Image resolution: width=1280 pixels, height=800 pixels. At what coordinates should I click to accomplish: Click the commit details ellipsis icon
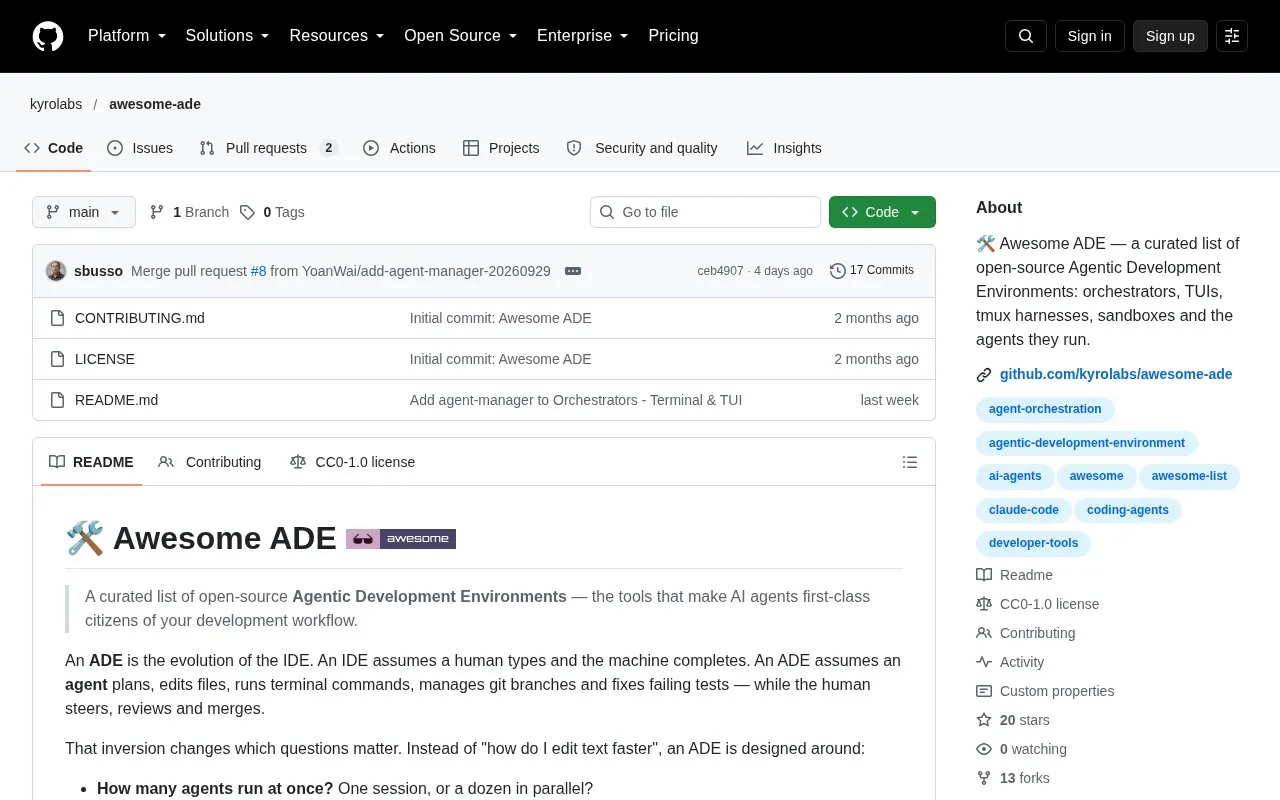coord(573,271)
